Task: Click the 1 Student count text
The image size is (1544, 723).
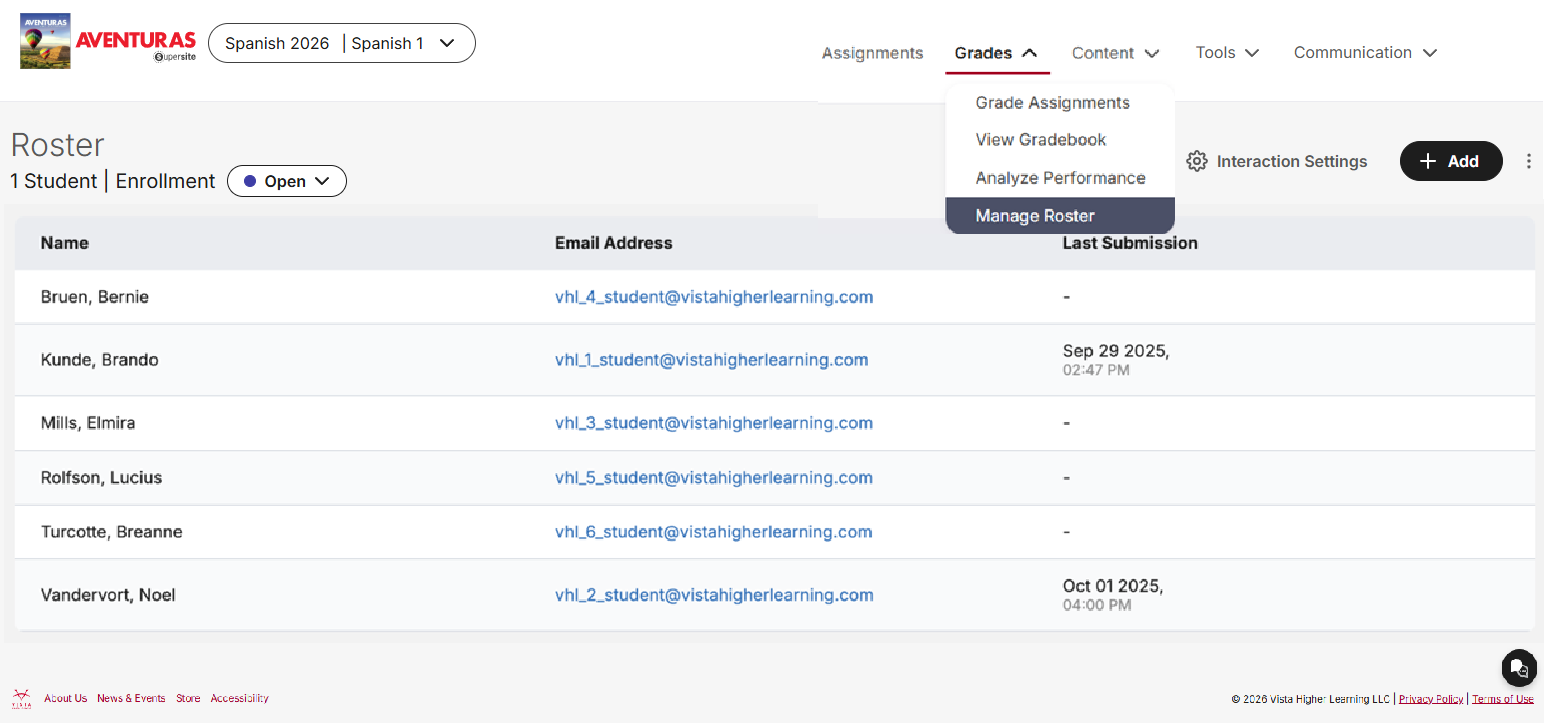Action: 54,181
